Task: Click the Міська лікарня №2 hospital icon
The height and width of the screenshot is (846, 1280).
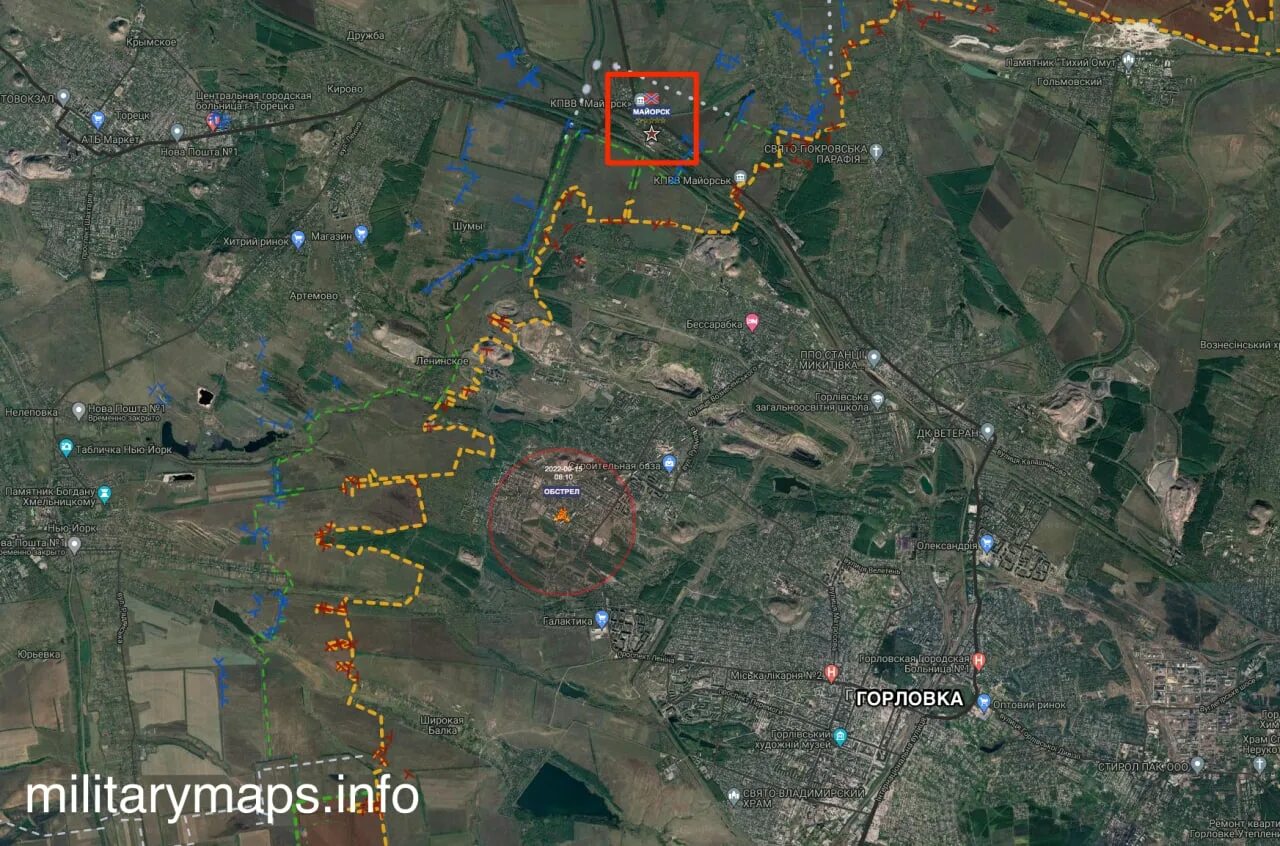Action: click(830, 672)
